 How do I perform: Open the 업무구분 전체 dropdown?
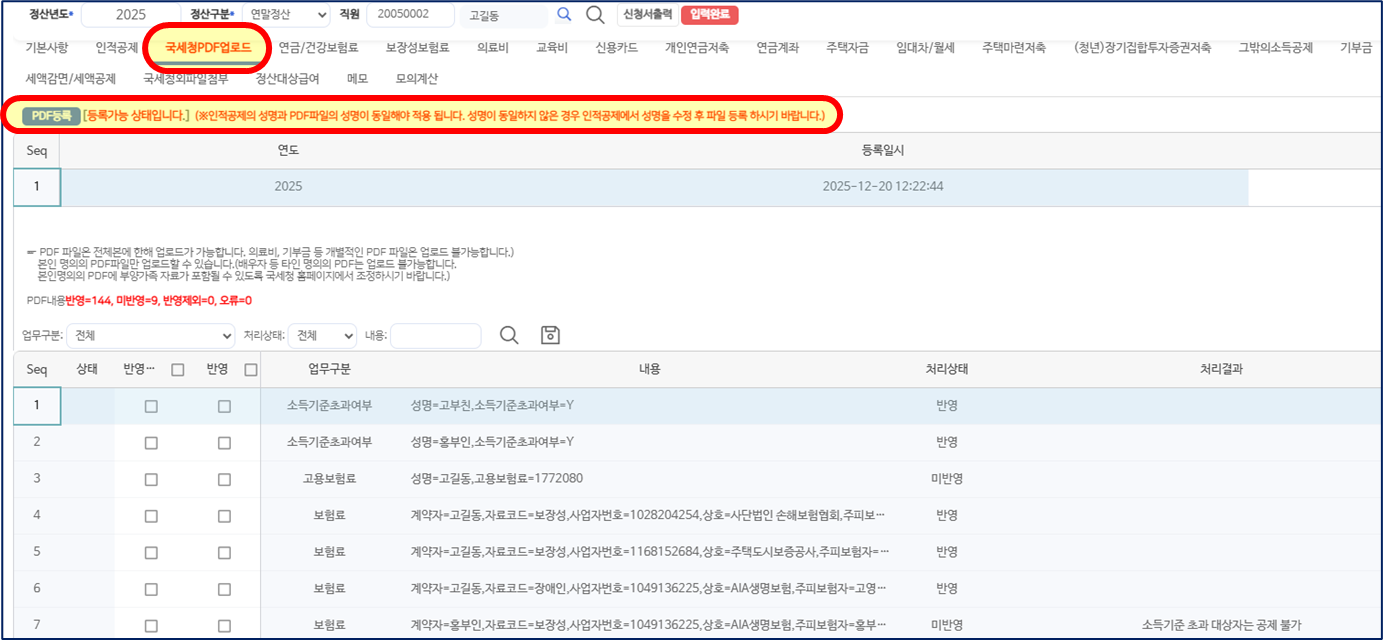152,336
